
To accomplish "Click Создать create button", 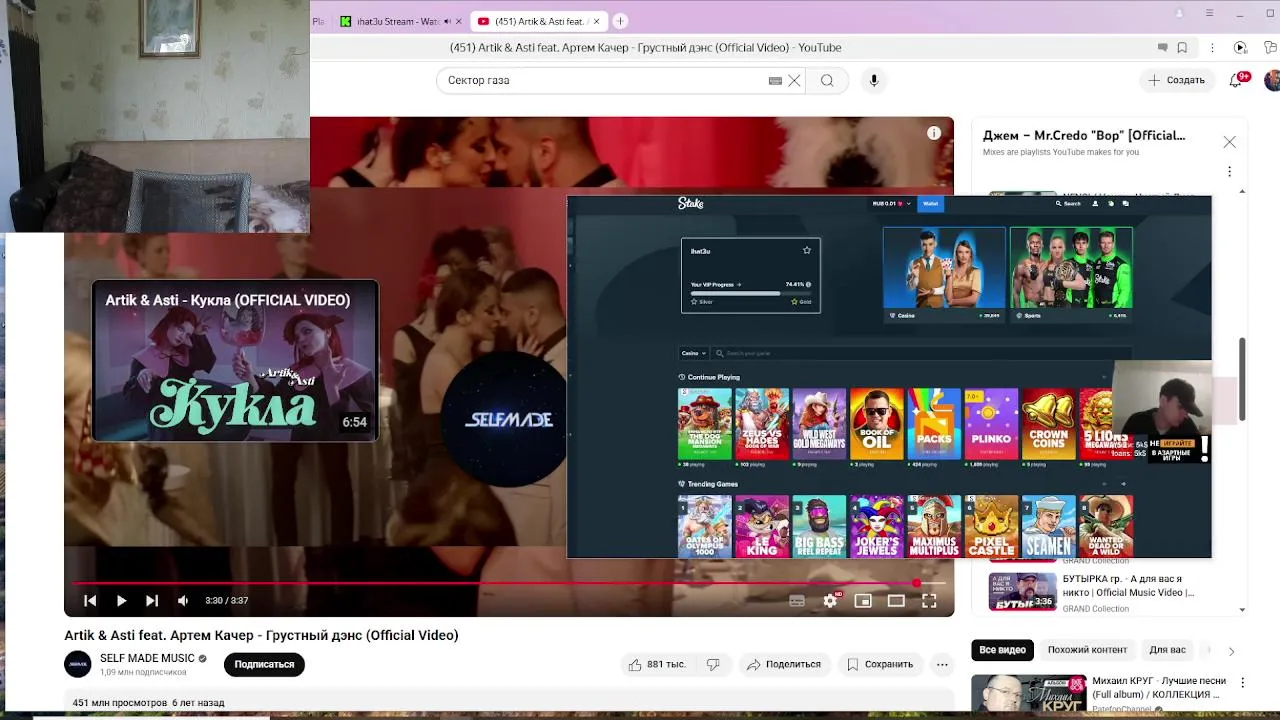I will tap(1177, 80).
